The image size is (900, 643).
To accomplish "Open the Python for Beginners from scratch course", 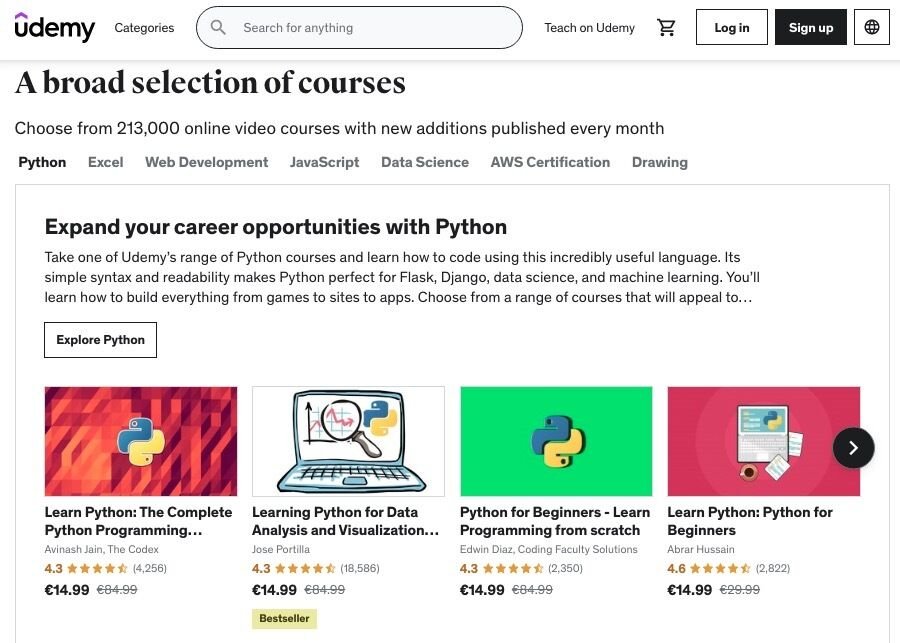I will 554,521.
